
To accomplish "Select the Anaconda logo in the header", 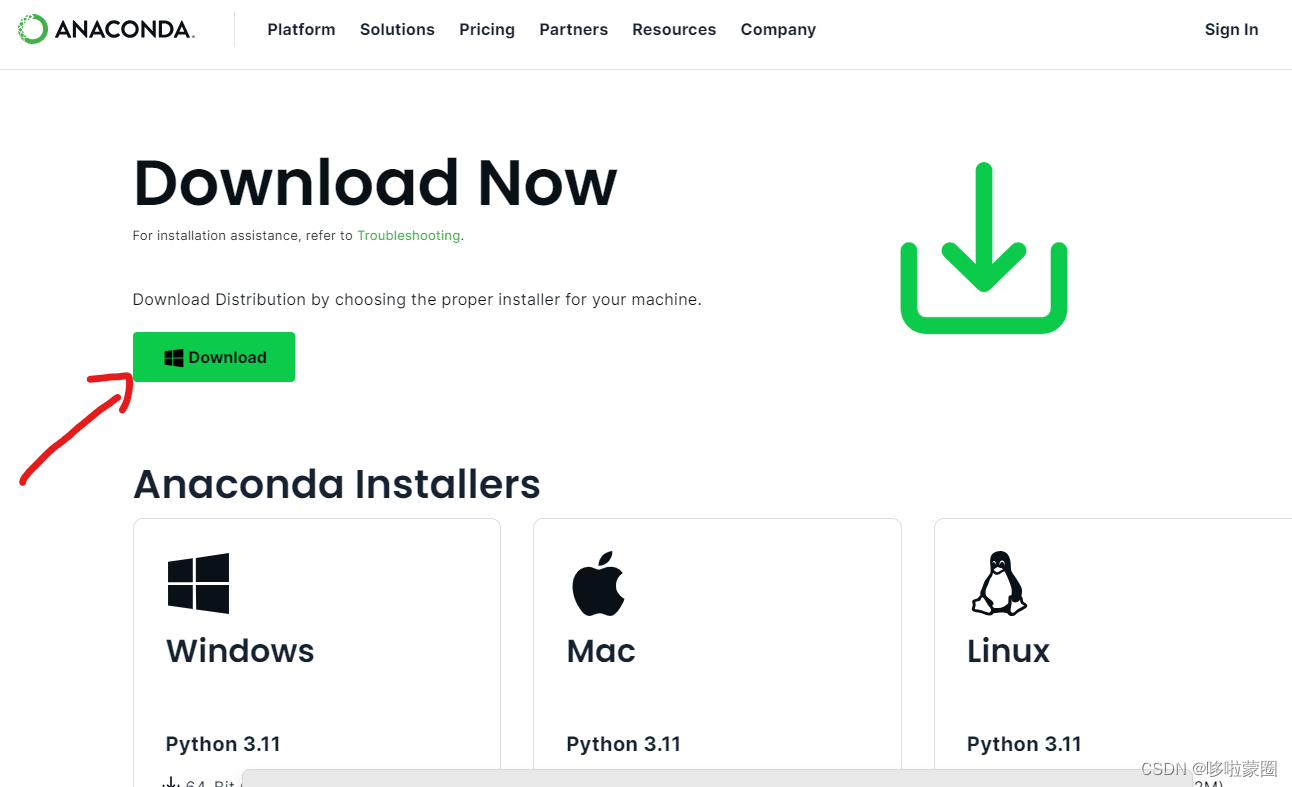I will click(33, 28).
